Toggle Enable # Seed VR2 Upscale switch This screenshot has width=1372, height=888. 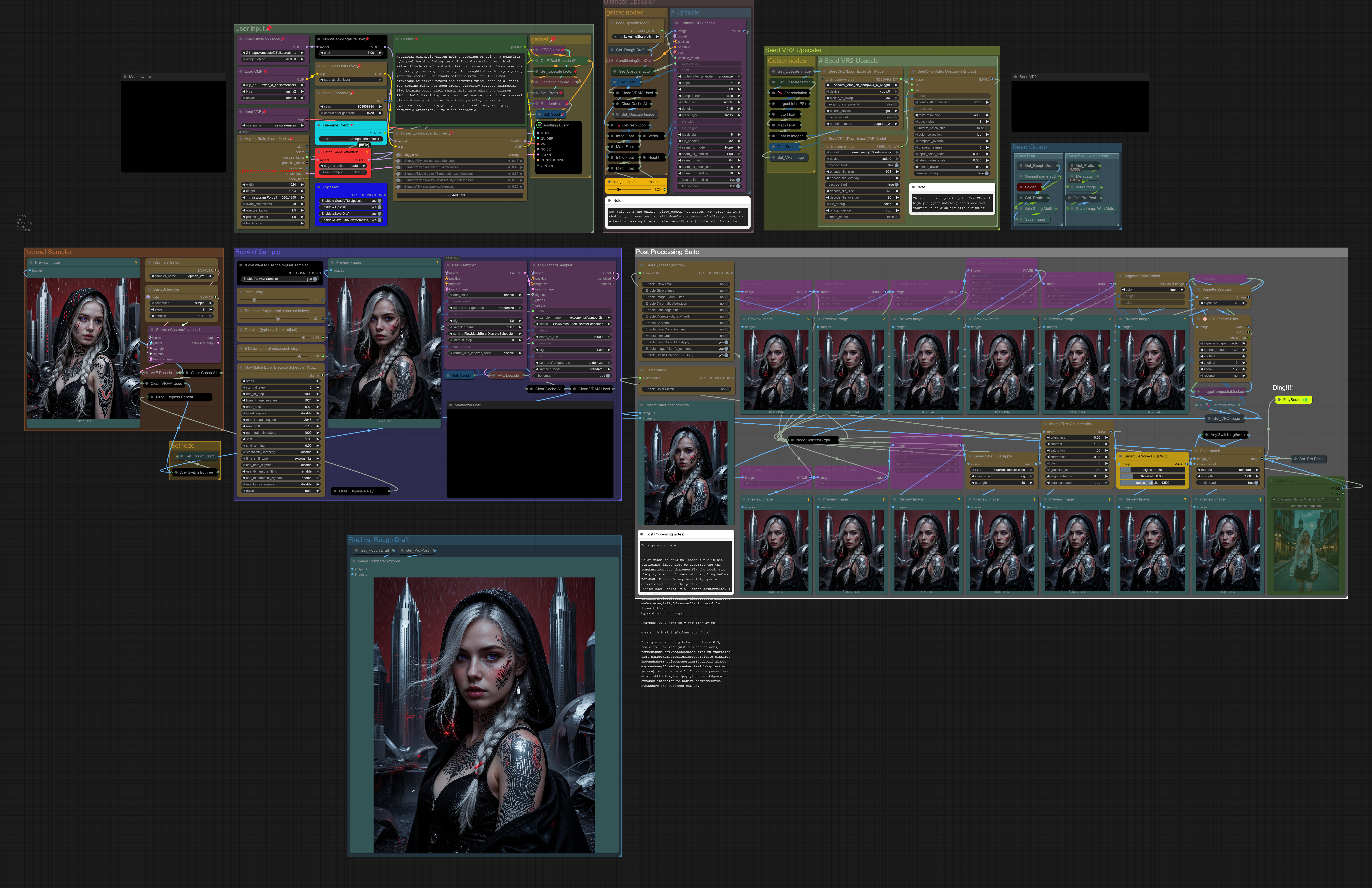[x=379, y=201]
